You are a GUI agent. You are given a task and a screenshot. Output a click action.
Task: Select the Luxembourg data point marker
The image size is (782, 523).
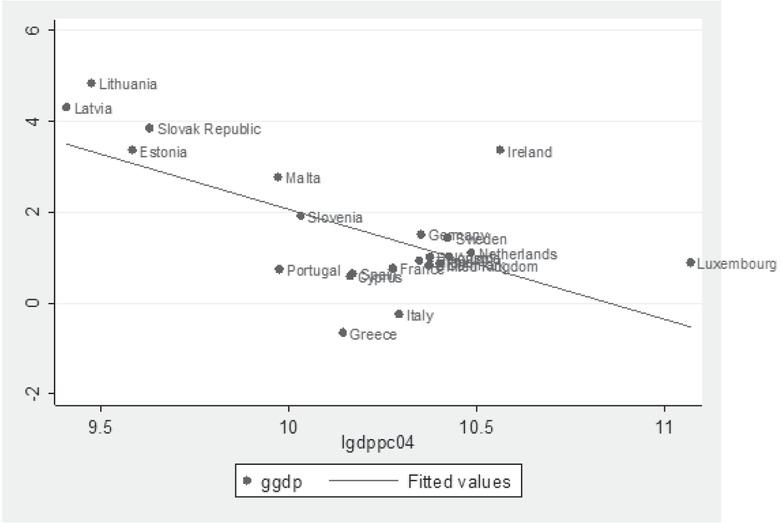pos(690,262)
